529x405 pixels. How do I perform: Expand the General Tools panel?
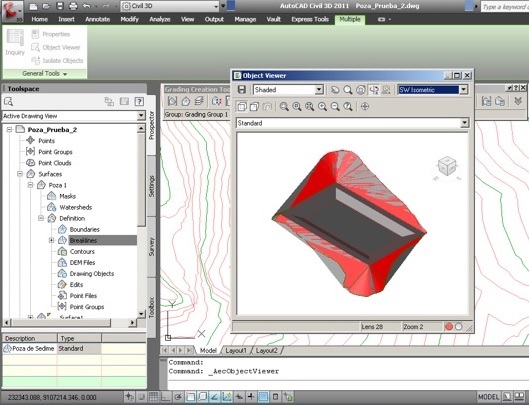pyautogui.click(x=45, y=74)
